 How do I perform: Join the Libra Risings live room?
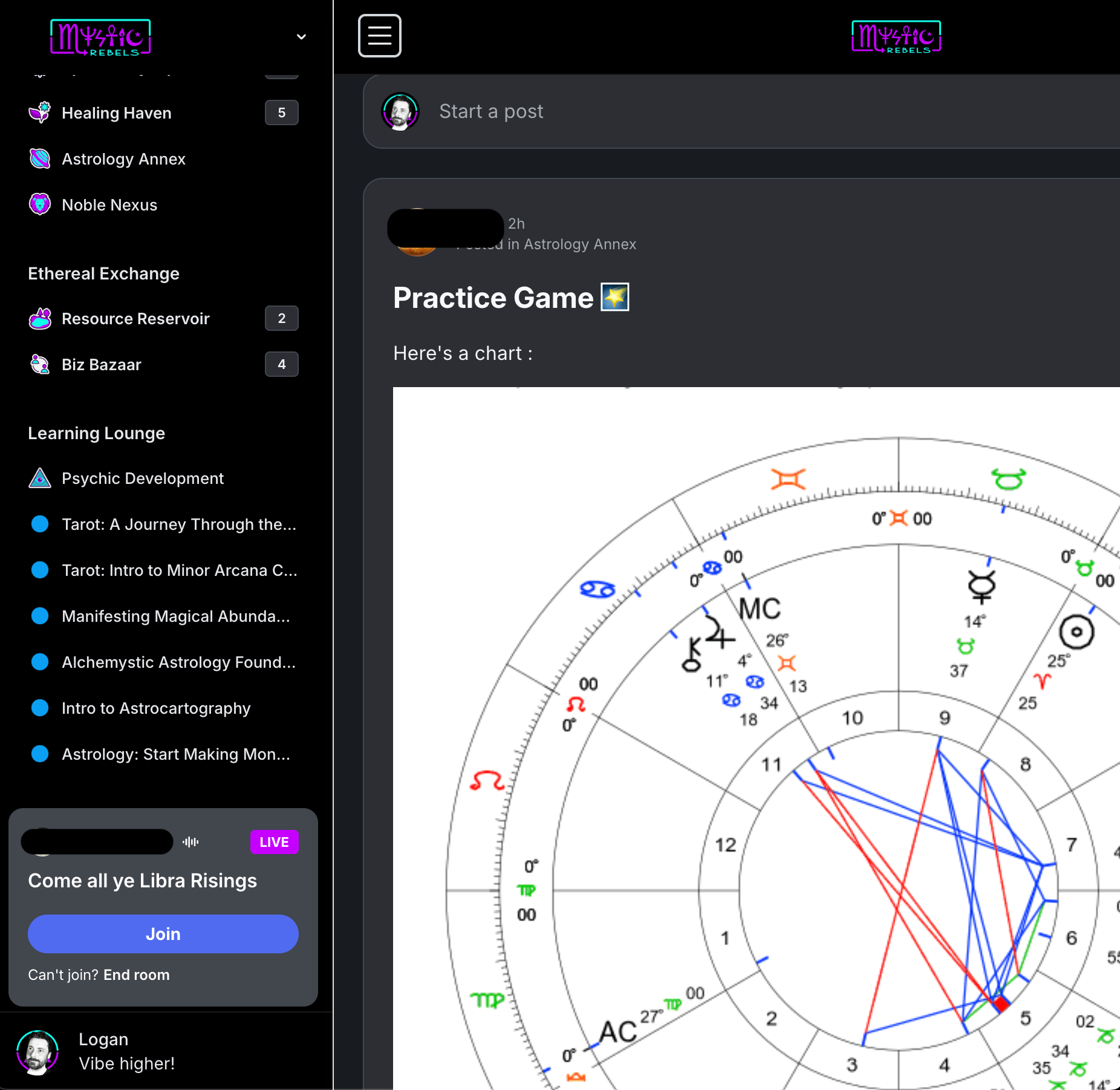click(x=163, y=934)
